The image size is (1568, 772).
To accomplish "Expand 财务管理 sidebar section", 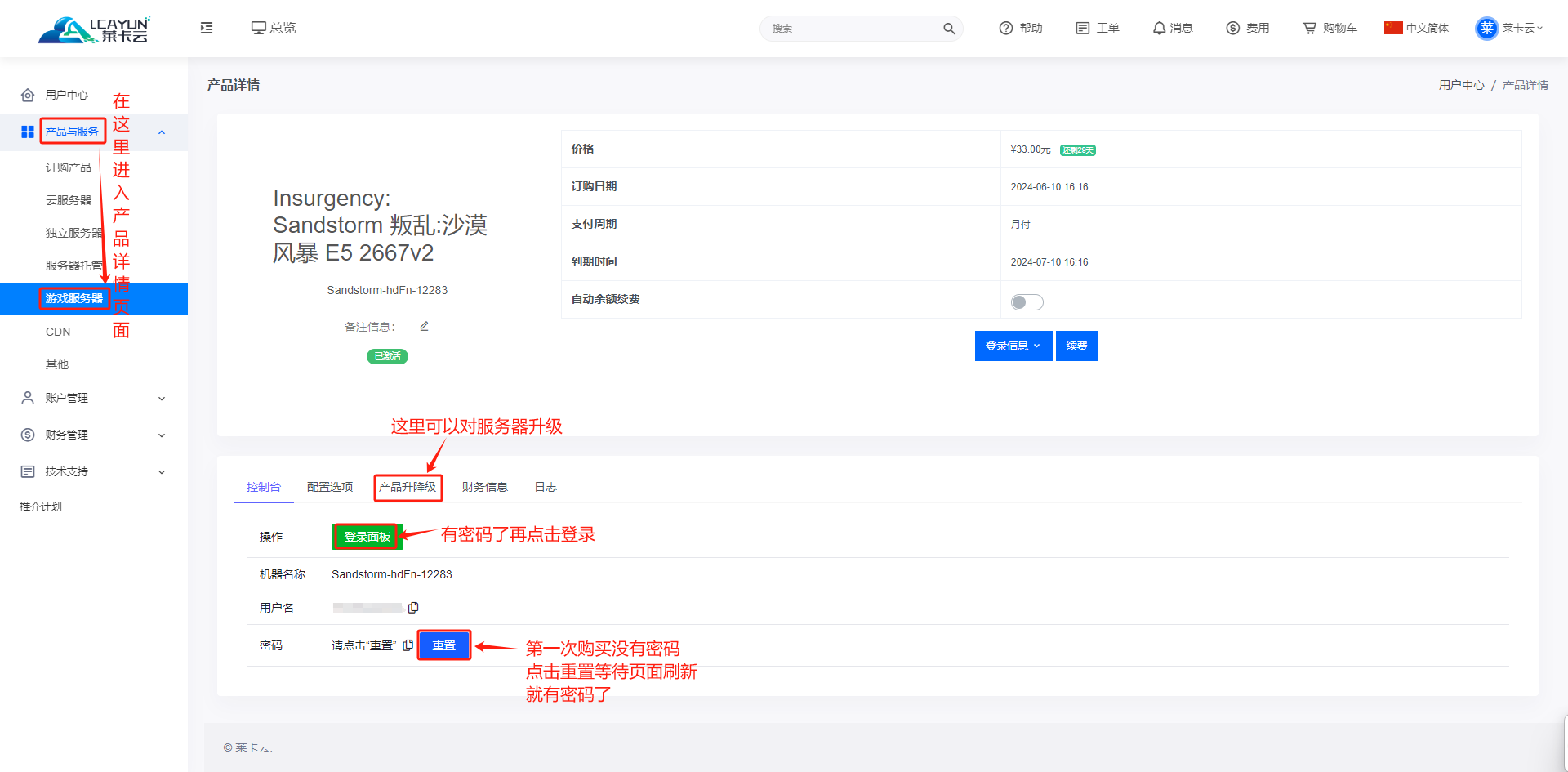I will (93, 435).
